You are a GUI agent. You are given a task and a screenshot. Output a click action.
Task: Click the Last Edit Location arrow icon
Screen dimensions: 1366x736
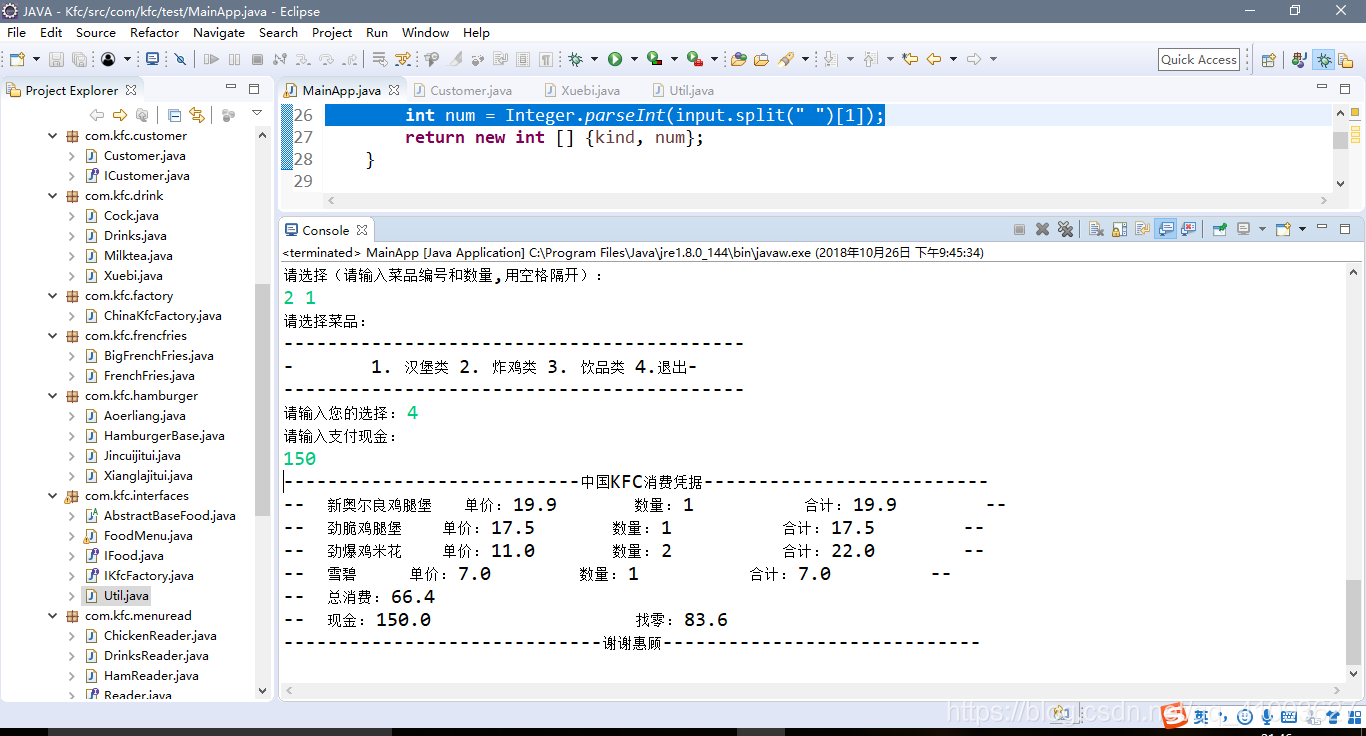pyautogui.click(x=910, y=59)
